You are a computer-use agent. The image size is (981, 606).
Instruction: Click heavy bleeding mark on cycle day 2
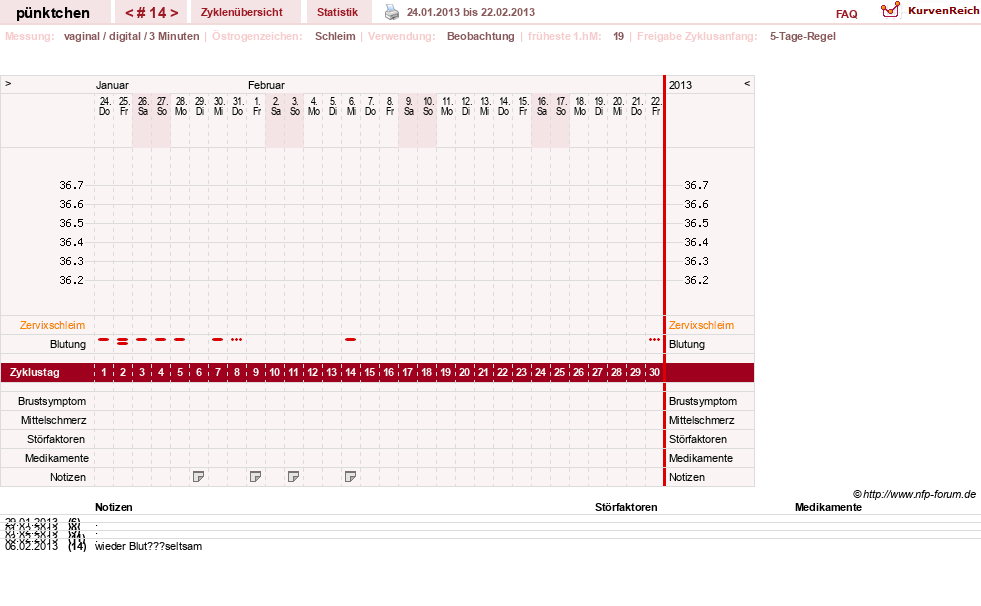click(x=123, y=341)
